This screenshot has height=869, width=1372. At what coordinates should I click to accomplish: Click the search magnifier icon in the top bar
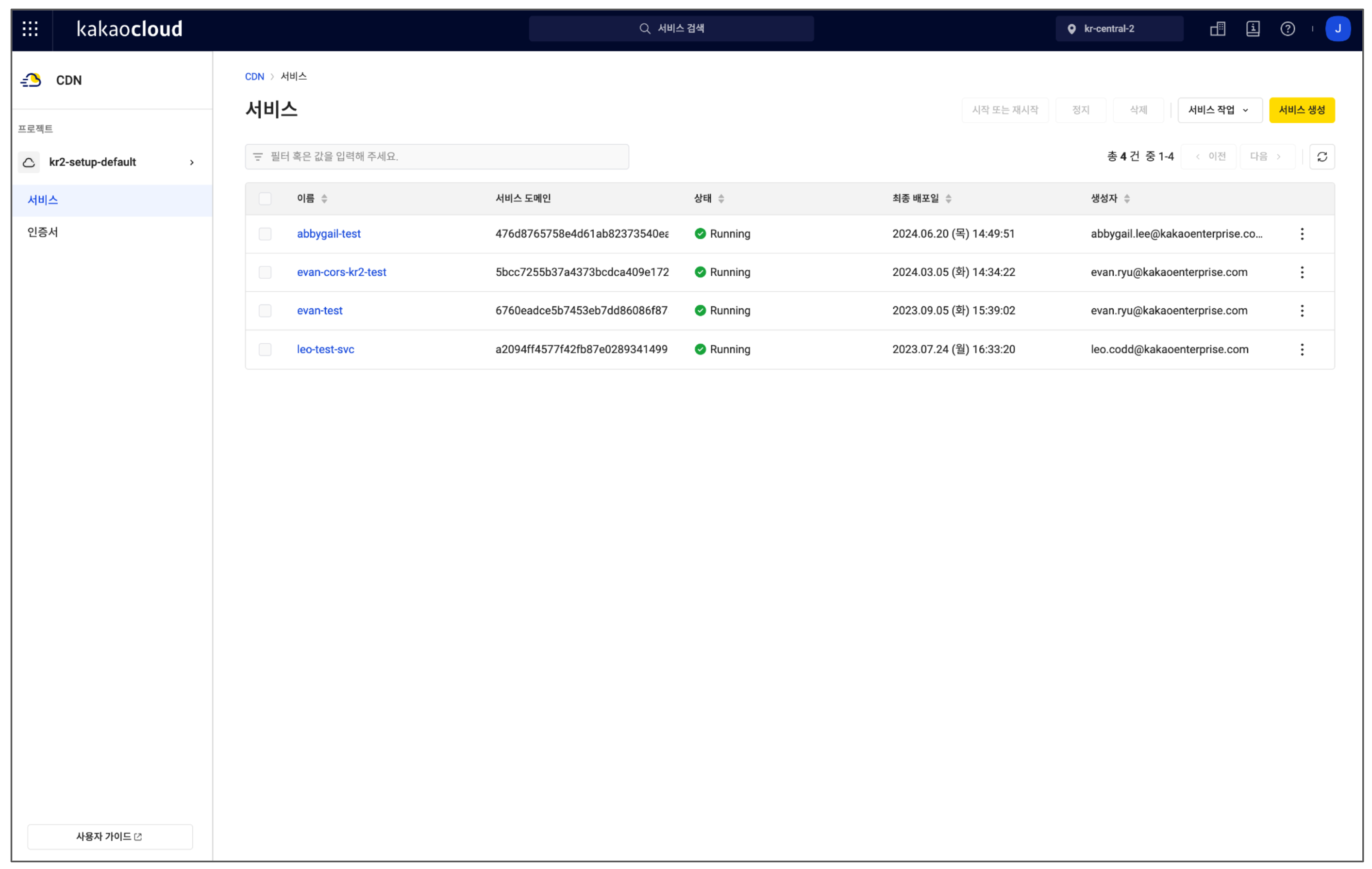coord(644,29)
